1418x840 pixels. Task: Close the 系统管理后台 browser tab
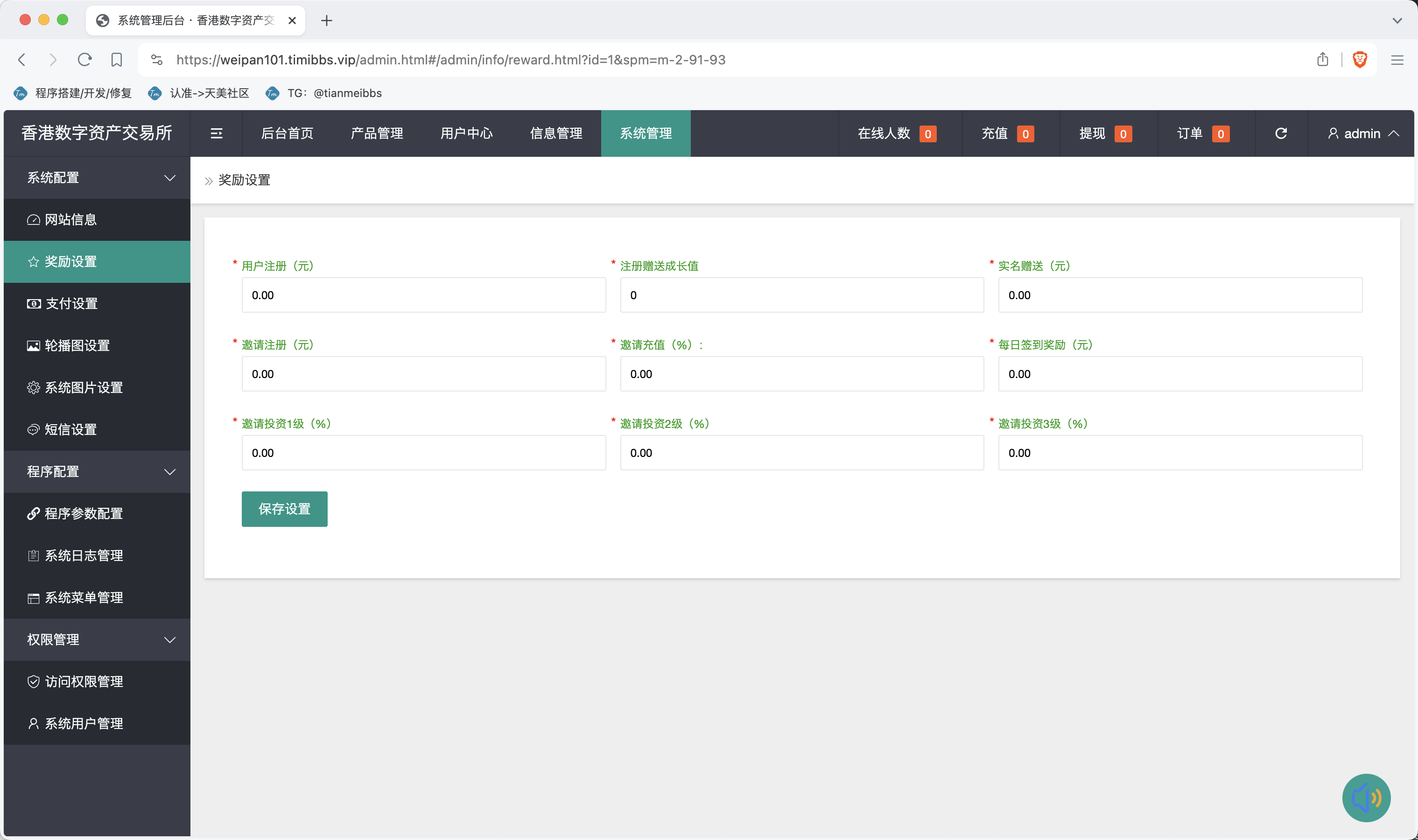[292, 21]
